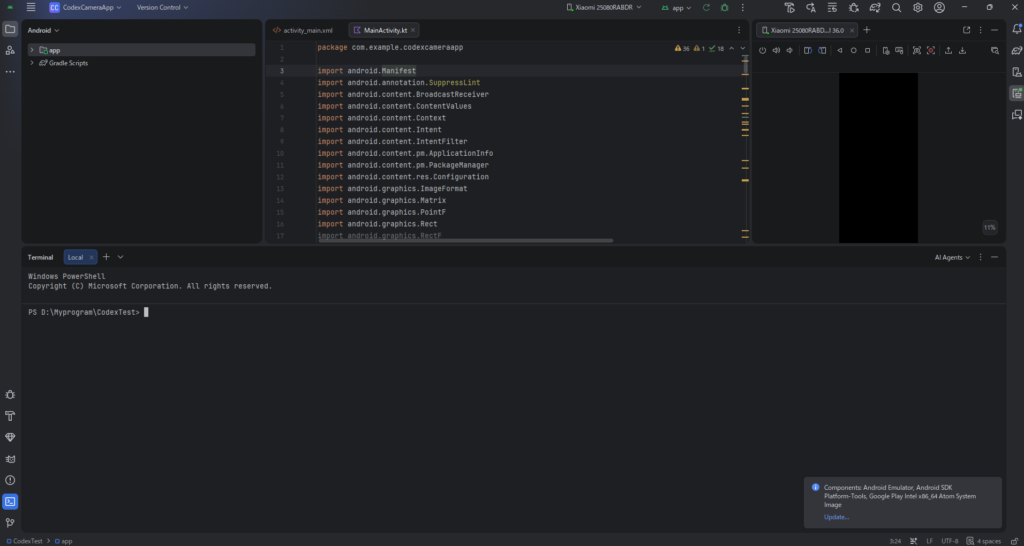Screen dimensions: 1024x546
Task: Click Sync Project with Gradle elephant icon
Action: click(875, 7)
